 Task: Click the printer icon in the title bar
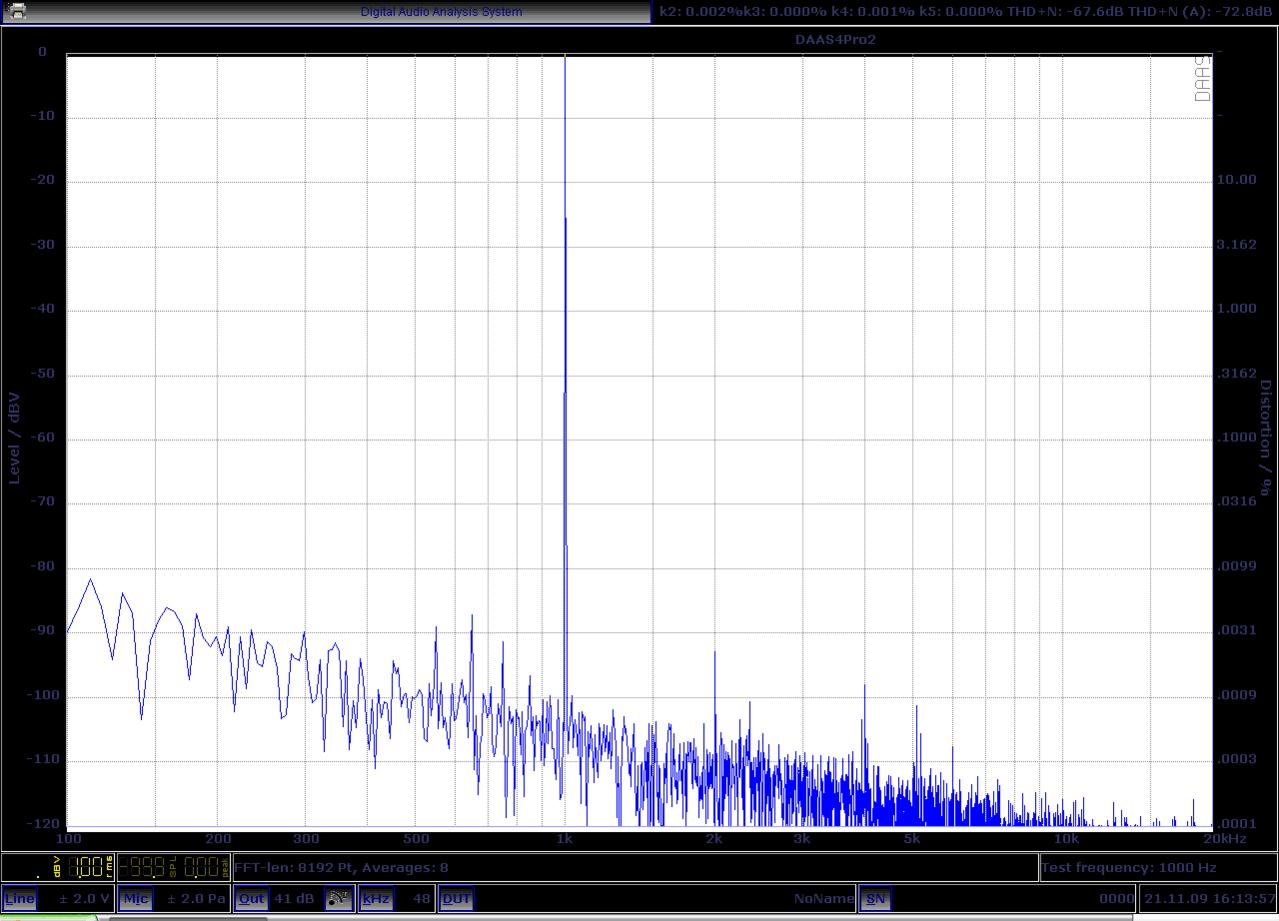pyautogui.click(x=18, y=12)
